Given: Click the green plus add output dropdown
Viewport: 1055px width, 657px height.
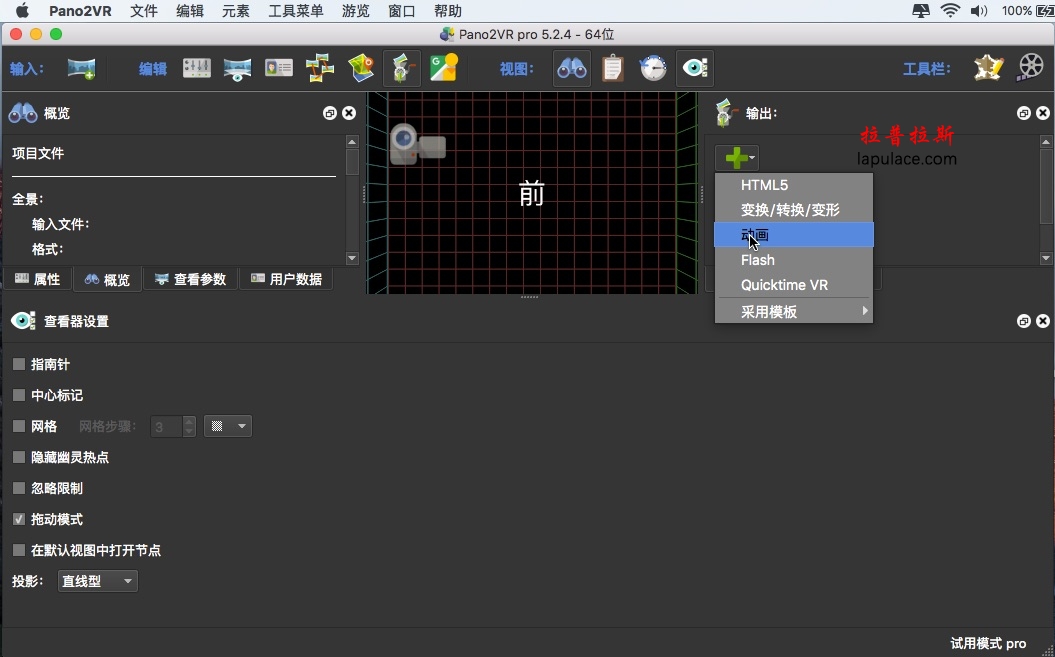Looking at the screenshot, I should point(737,158).
